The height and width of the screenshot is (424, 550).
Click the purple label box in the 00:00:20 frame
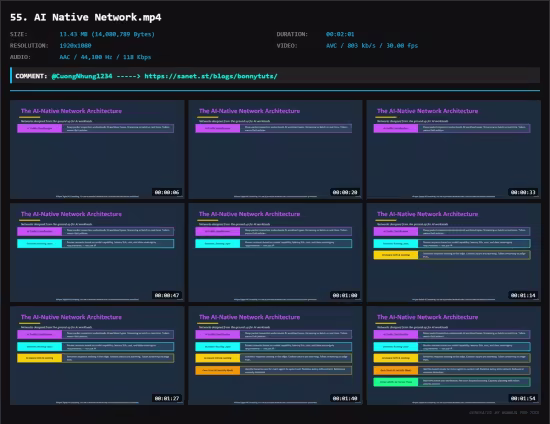[218, 128]
